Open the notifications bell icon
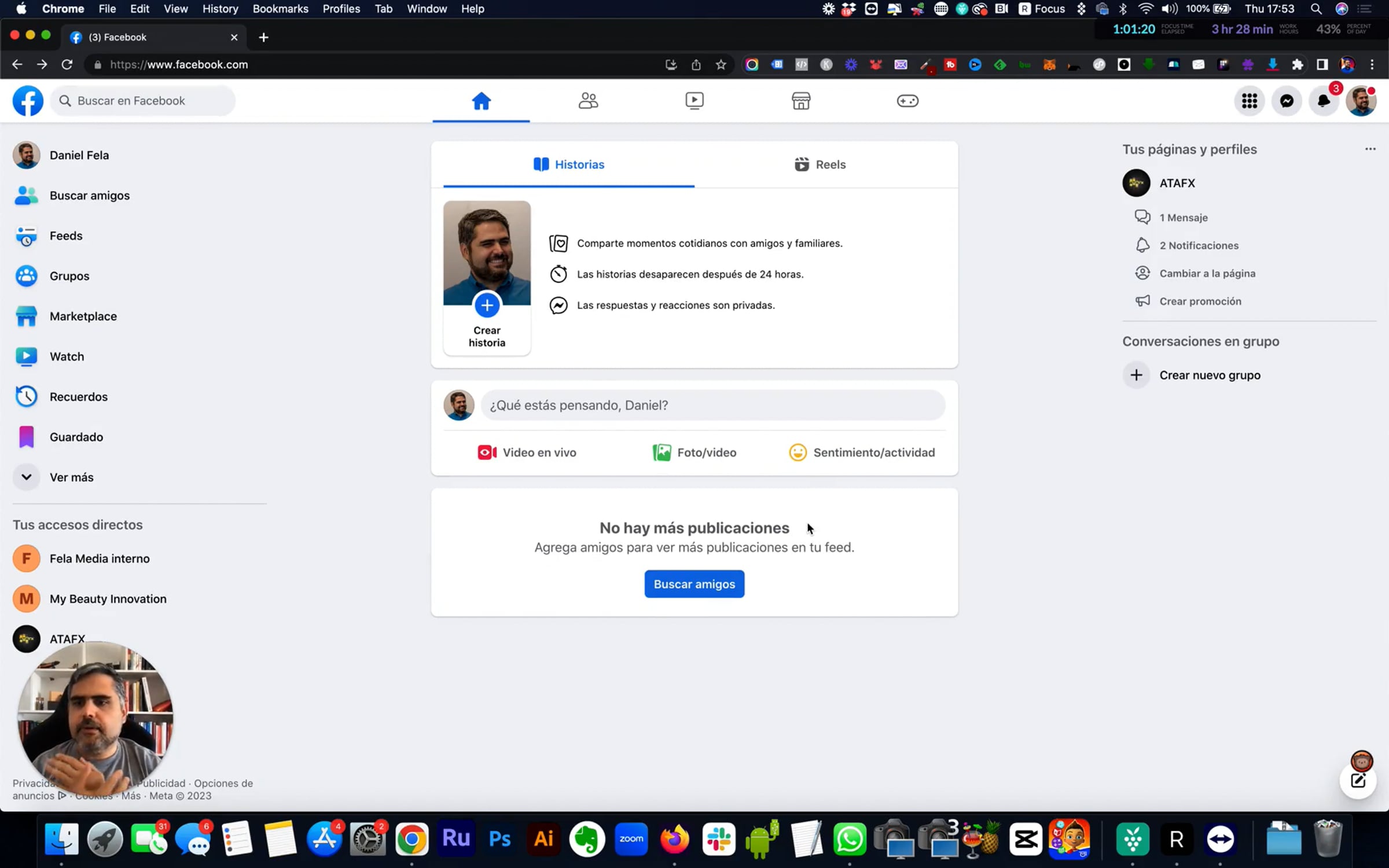The image size is (1389, 868). [1324, 101]
